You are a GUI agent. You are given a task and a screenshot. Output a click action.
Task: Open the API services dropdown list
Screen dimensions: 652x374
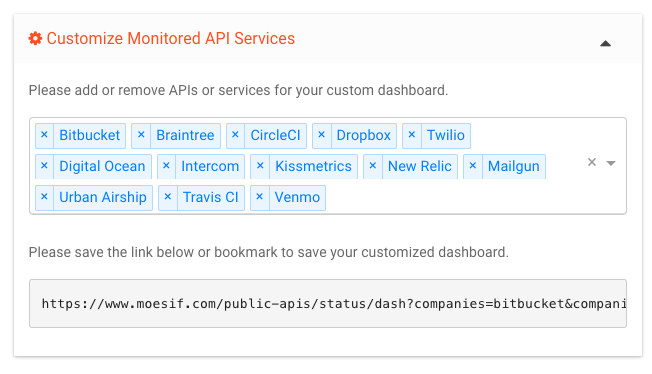pos(611,163)
